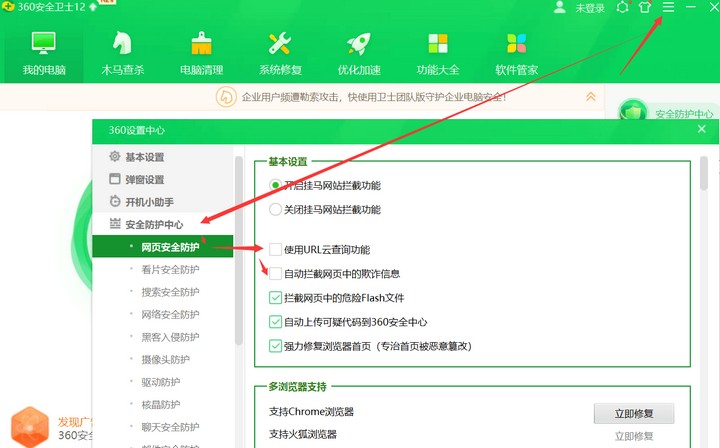The width and height of the screenshot is (720, 448).
Task: Click 立即修复 button for Chrome
Action: [x=634, y=414]
